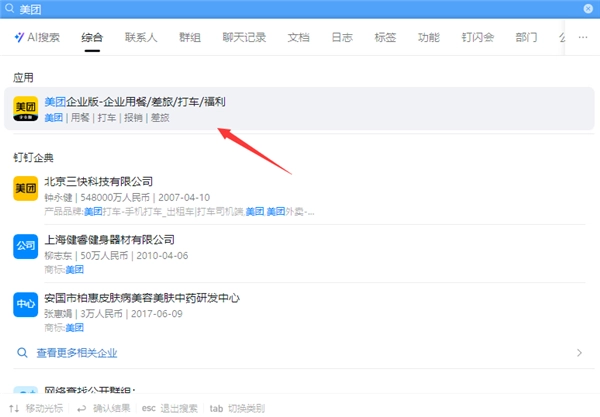Go to the 日志 tab
Screen dimensions: 600x417
(342, 38)
